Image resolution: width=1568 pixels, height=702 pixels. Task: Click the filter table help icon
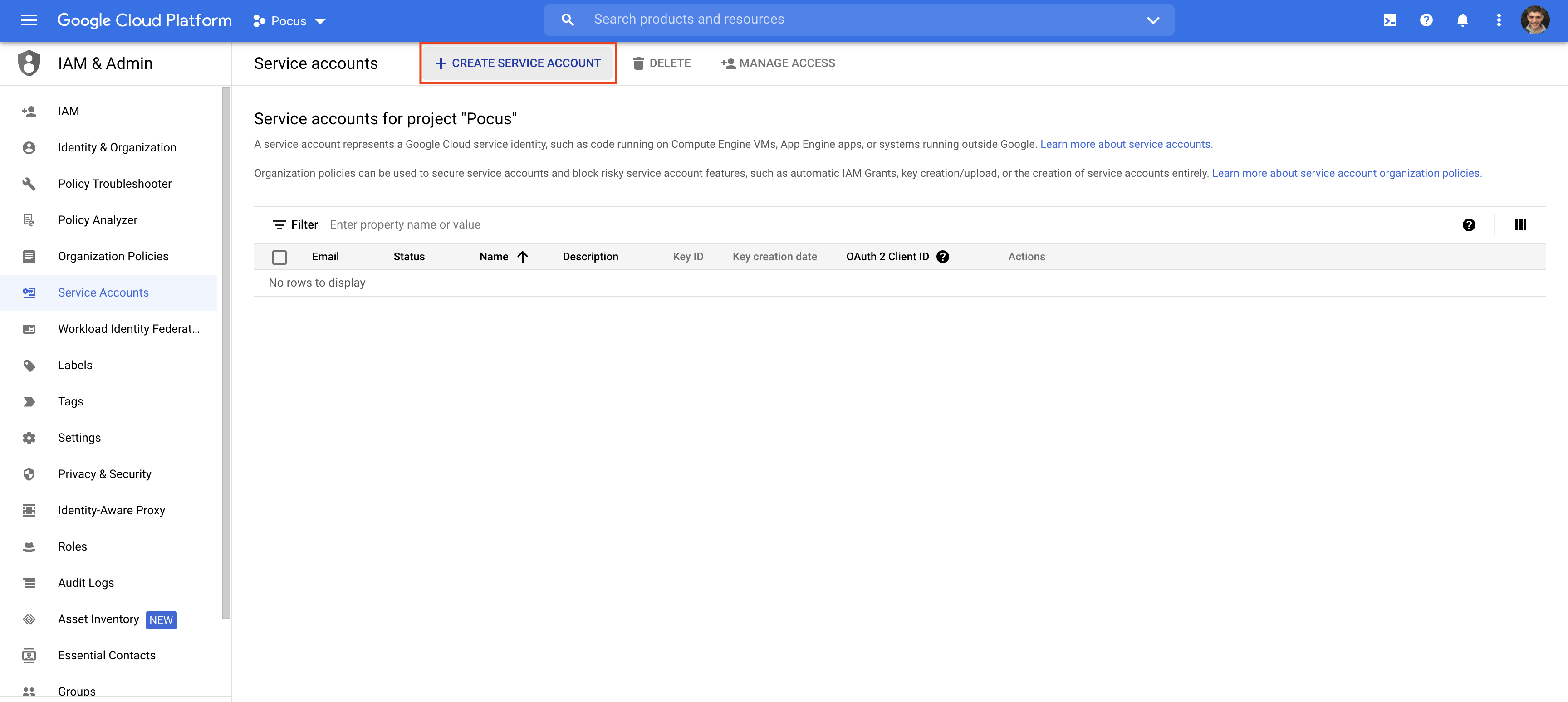(1469, 225)
